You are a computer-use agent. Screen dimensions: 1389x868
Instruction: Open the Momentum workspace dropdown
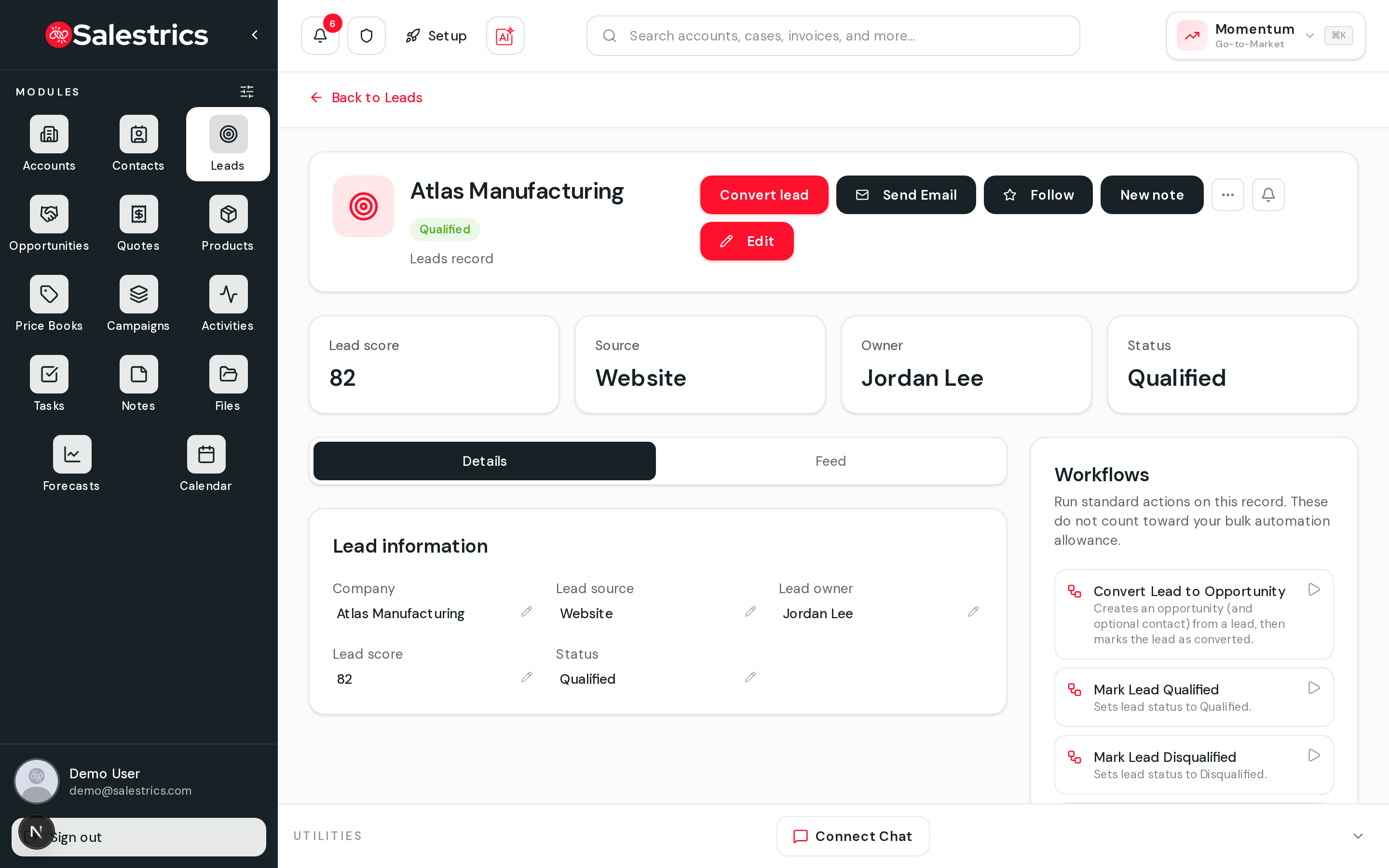click(1266, 36)
